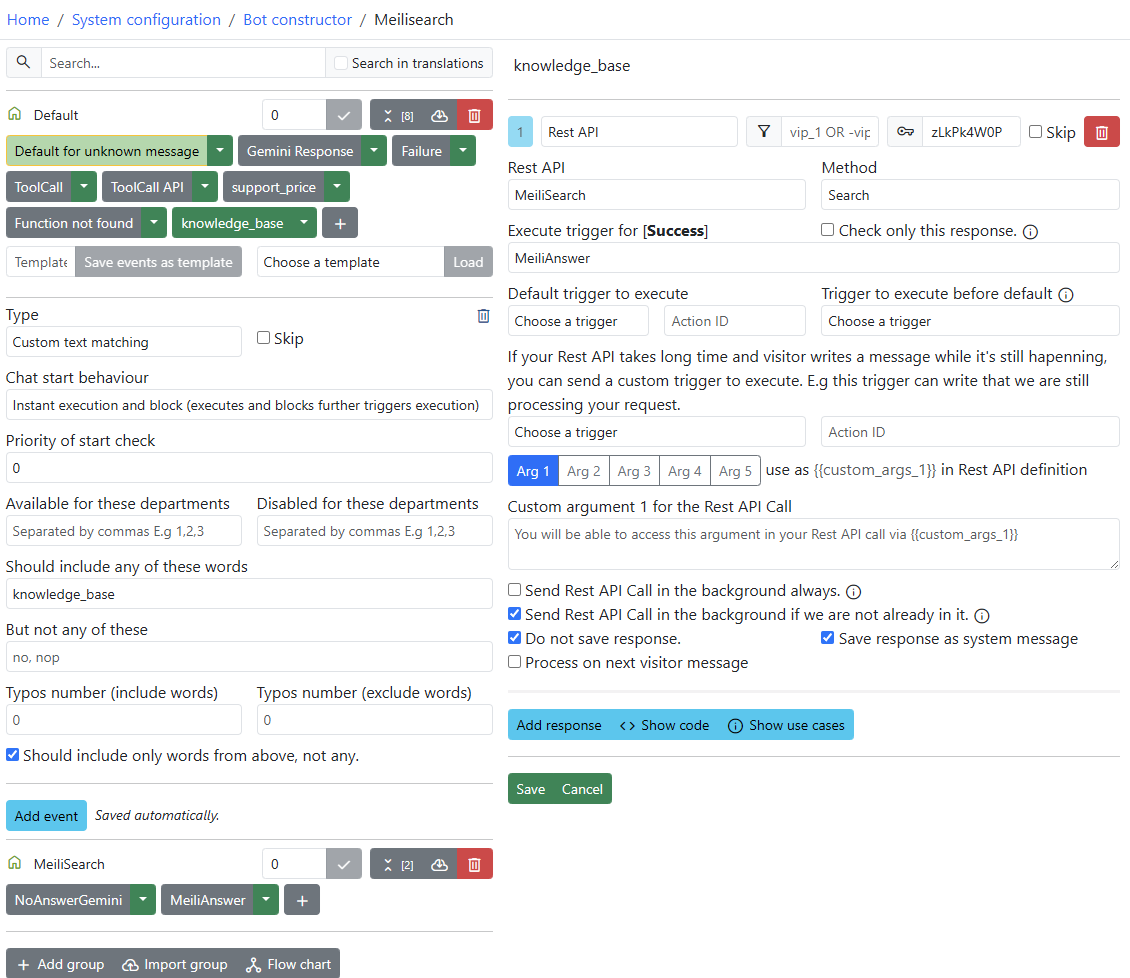Show use cases for this trigger
This screenshot has width=1130, height=978.
click(786, 726)
